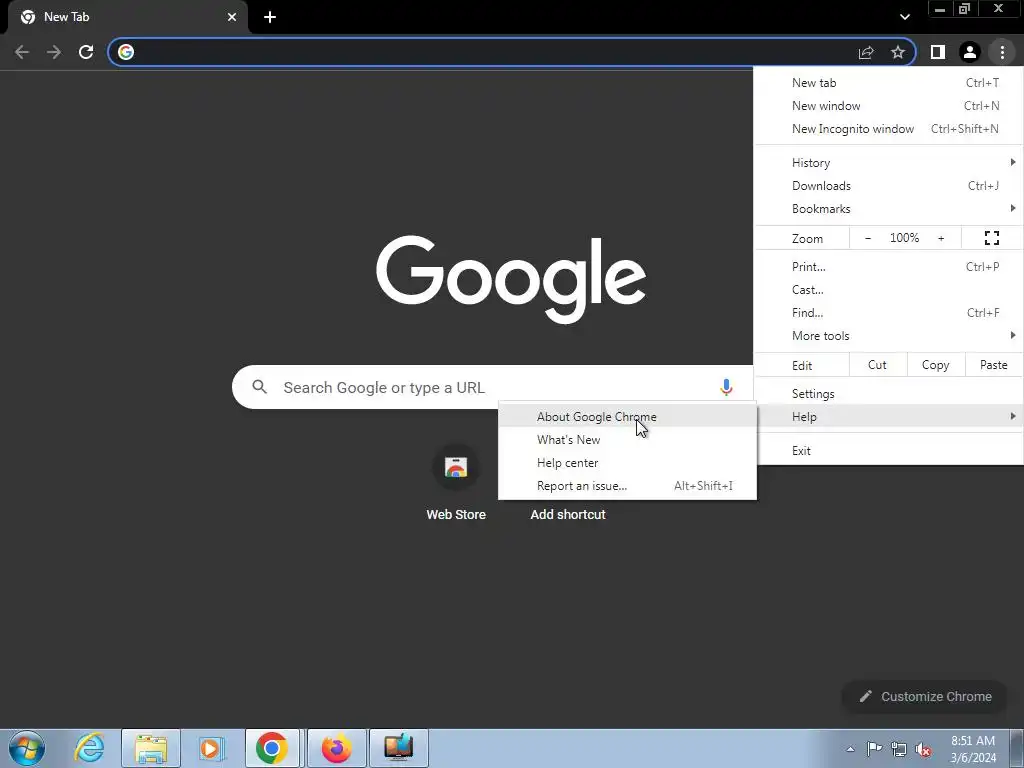Click Cut in the Edit row
1024x768 pixels.
pos(878,365)
